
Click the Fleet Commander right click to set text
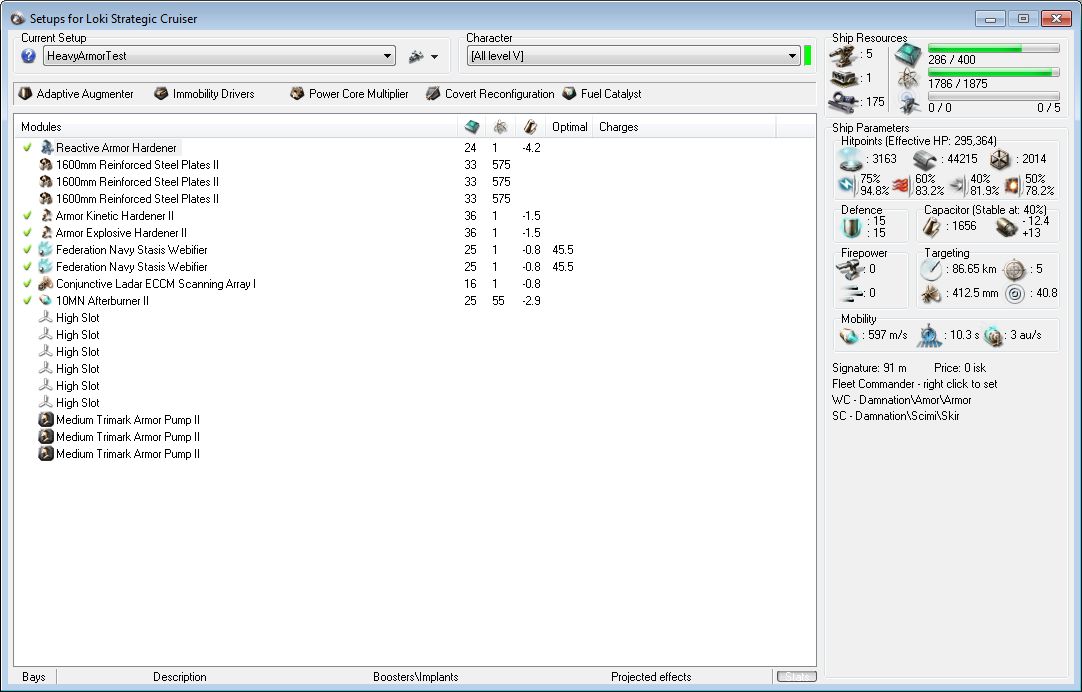point(914,384)
